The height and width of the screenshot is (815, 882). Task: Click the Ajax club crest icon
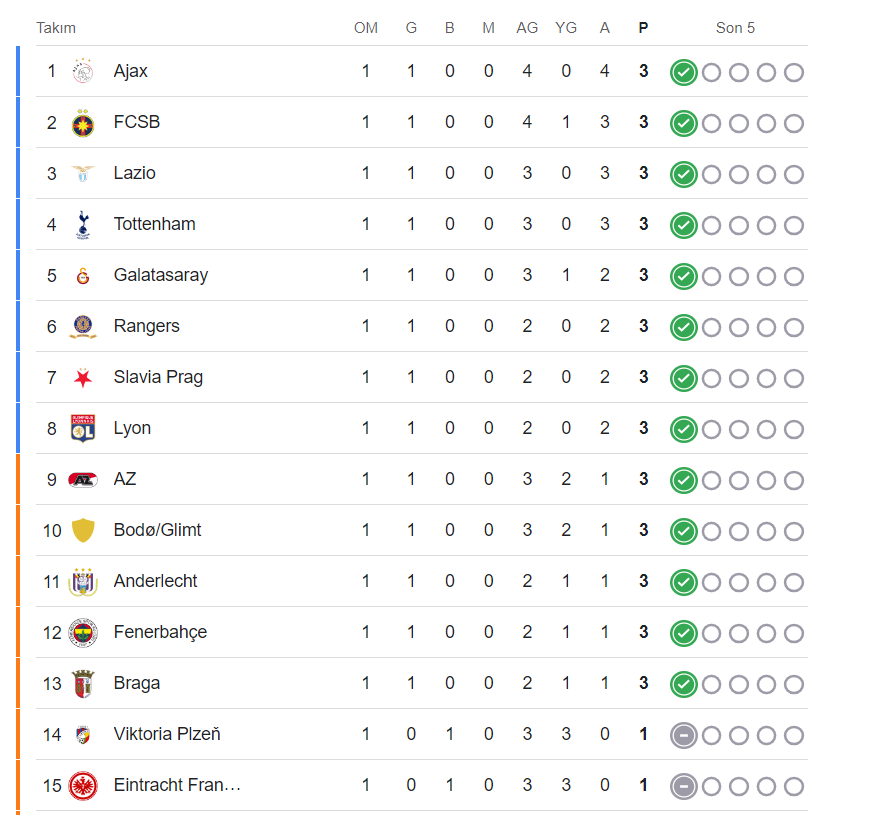point(83,72)
